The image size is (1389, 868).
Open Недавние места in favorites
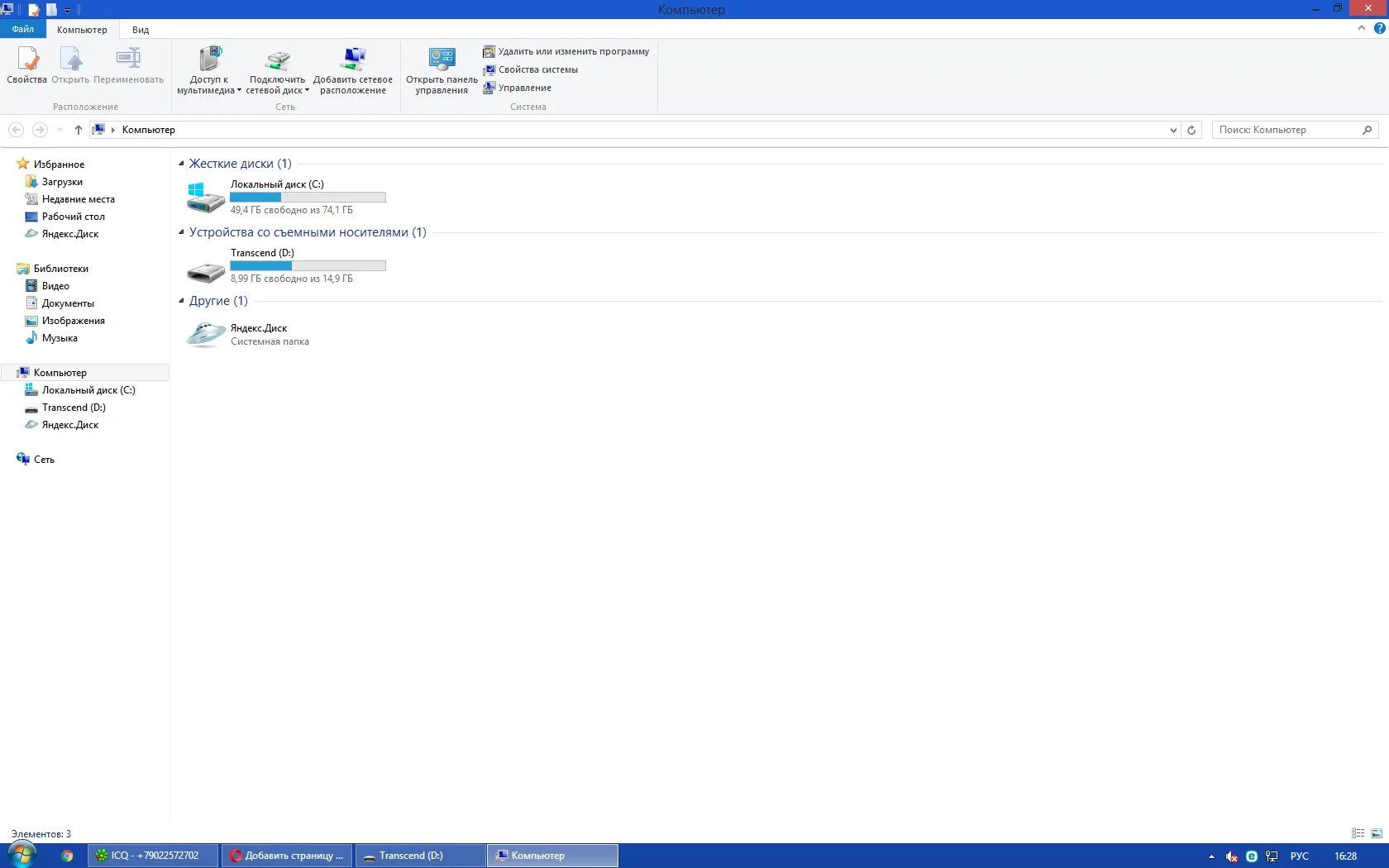pos(79,199)
